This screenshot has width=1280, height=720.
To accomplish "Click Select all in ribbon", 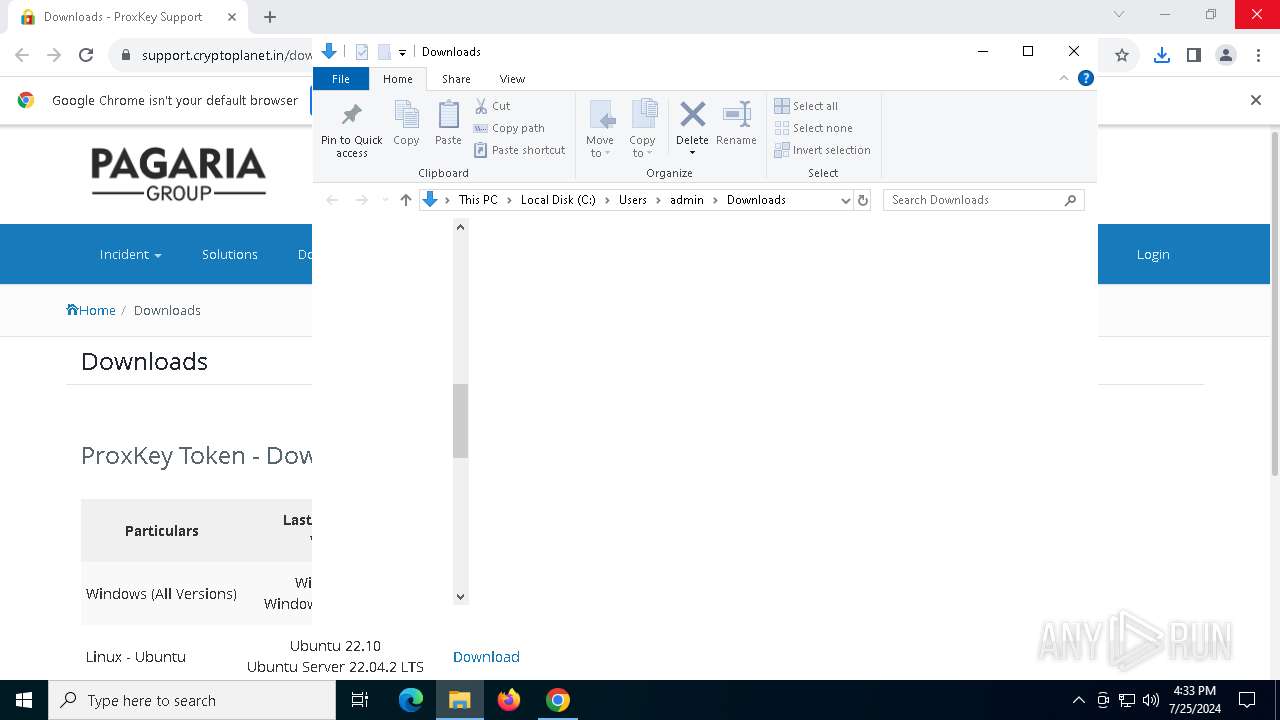I will click(x=806, y=106).
